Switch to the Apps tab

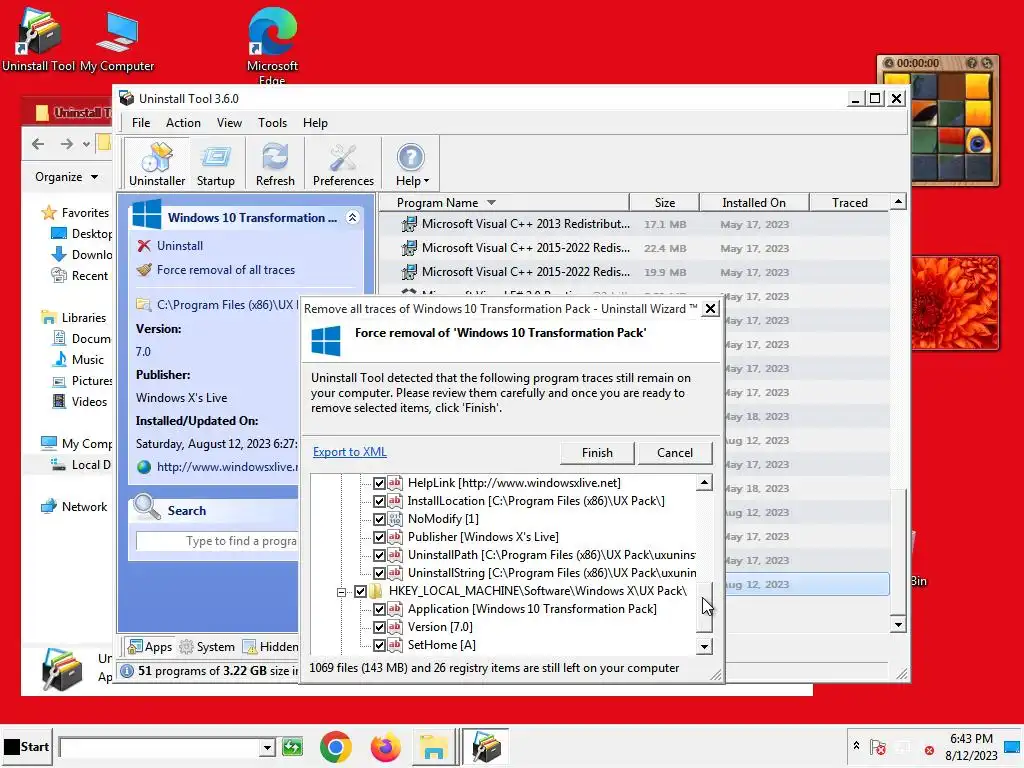tap(150, 647)
